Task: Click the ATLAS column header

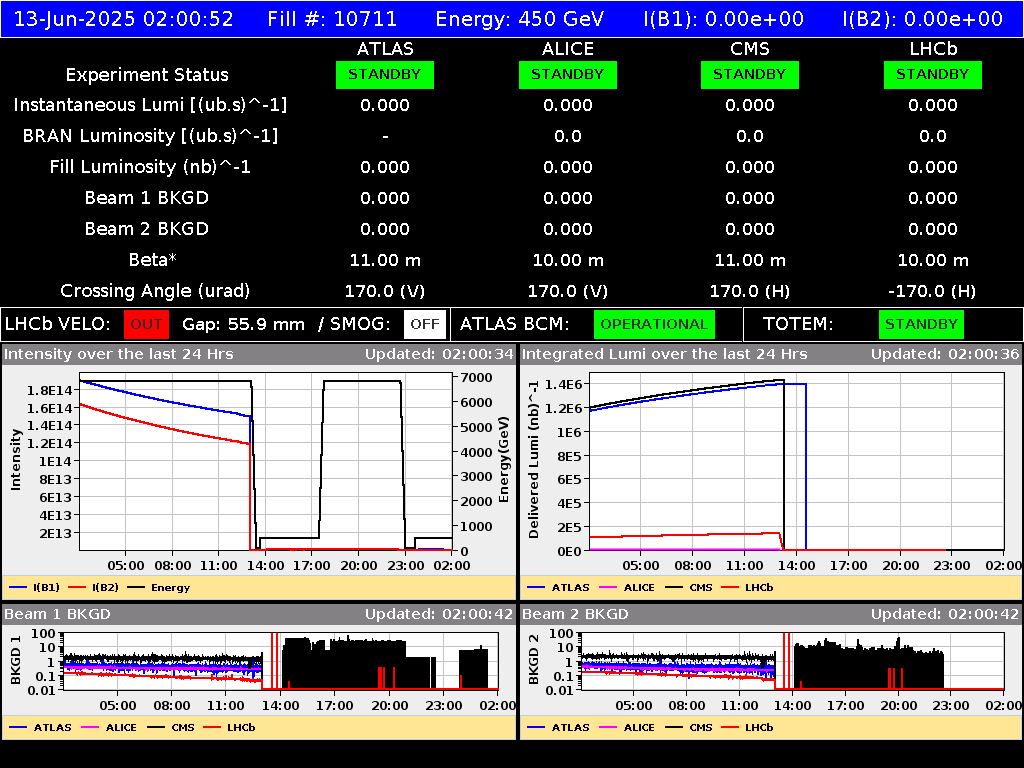Action: click(385, 49)
